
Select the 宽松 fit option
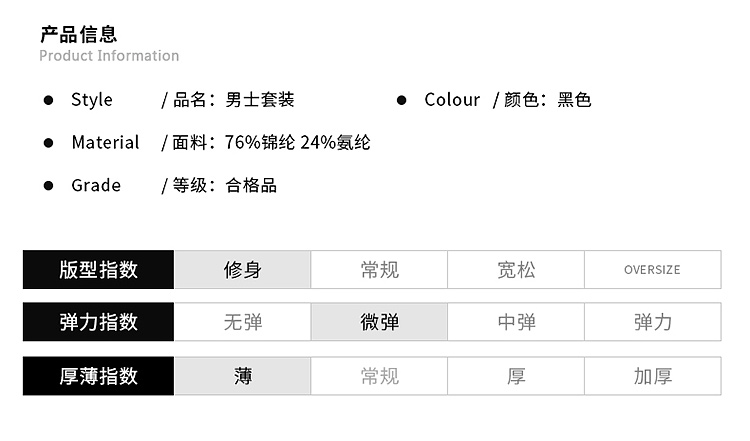(516, 270)
